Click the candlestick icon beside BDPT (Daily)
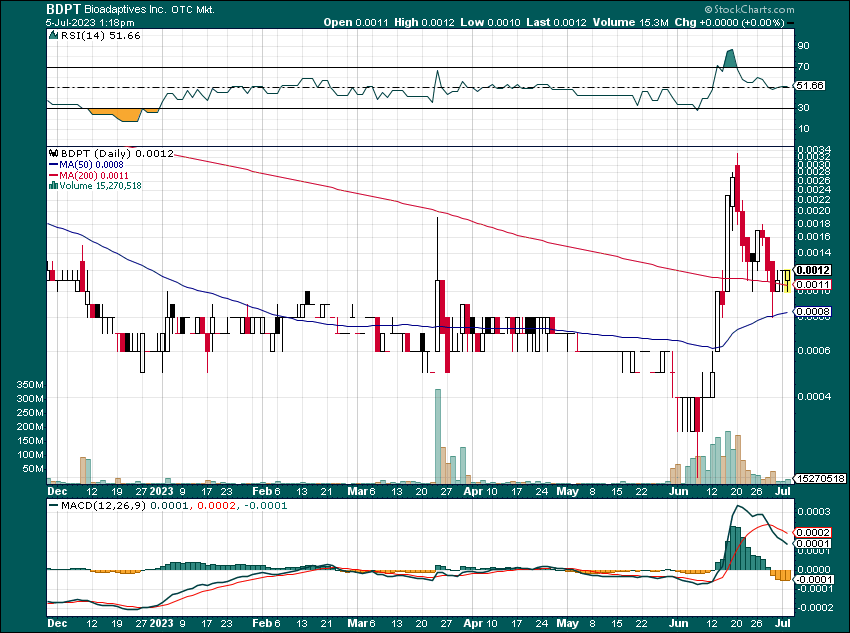Viewport: 850px width, 633px height. 54,153
